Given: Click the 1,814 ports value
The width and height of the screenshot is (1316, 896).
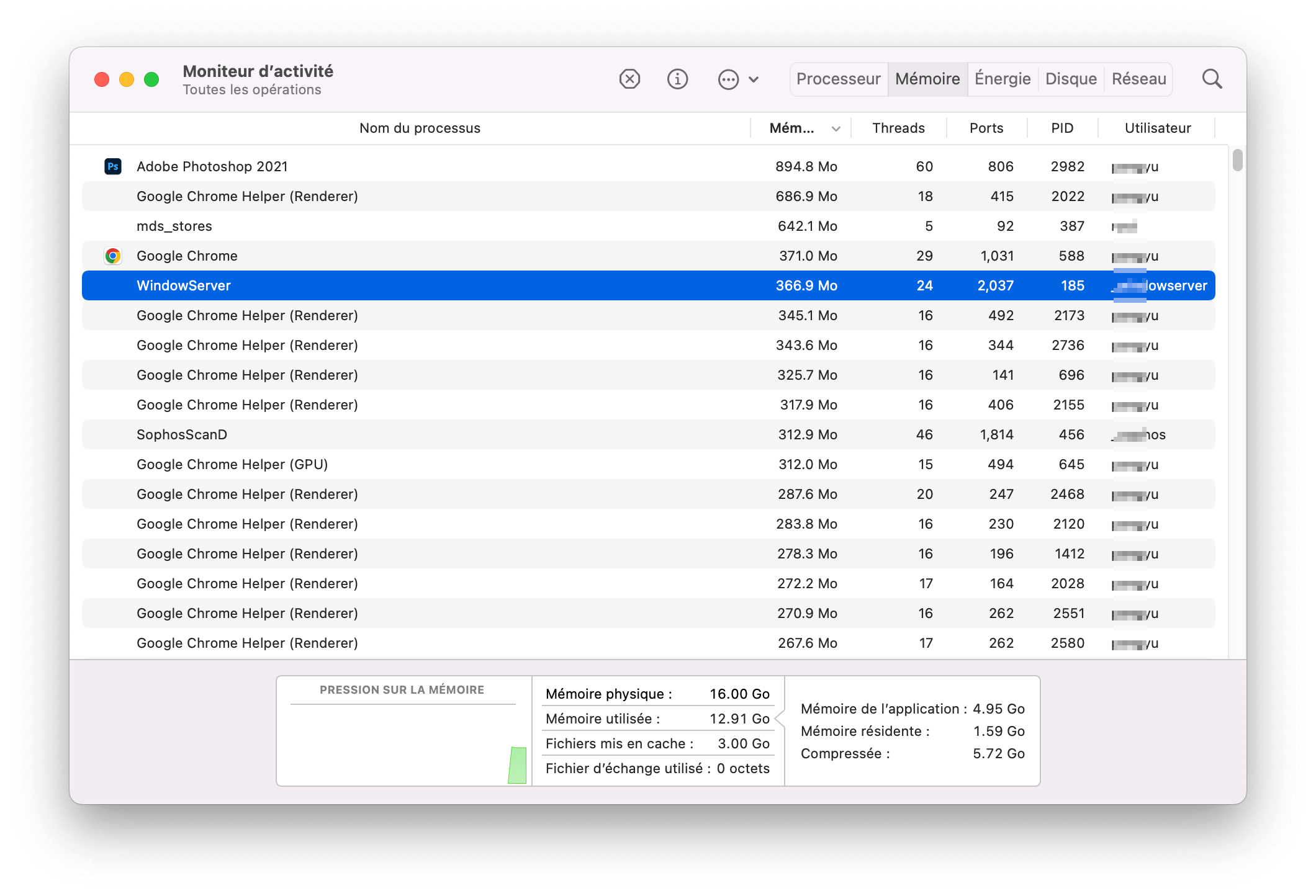Looking at the screenshot, I should tap(996, 434).
